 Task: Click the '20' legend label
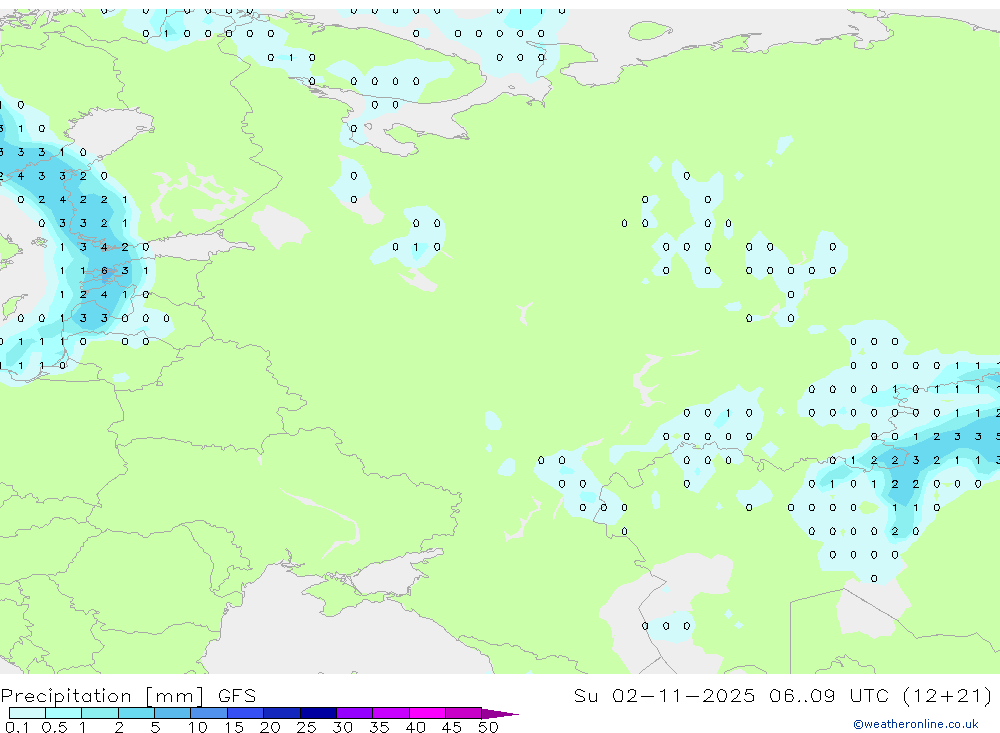coord(270,727)
